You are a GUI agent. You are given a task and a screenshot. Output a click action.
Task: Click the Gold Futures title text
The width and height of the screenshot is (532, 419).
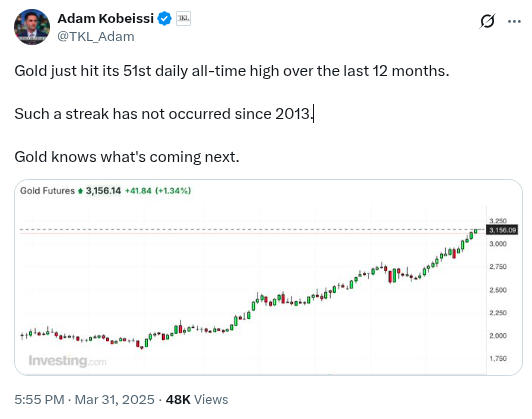pos(47,191)
